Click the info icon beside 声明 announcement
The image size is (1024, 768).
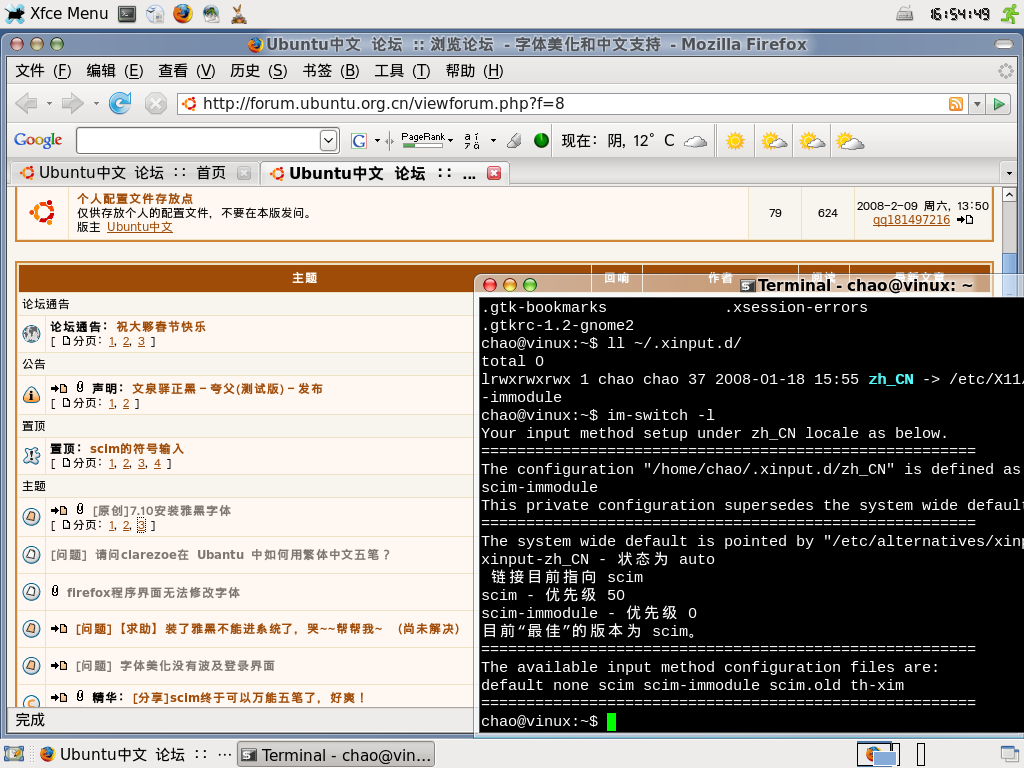(x=31, y=394)
